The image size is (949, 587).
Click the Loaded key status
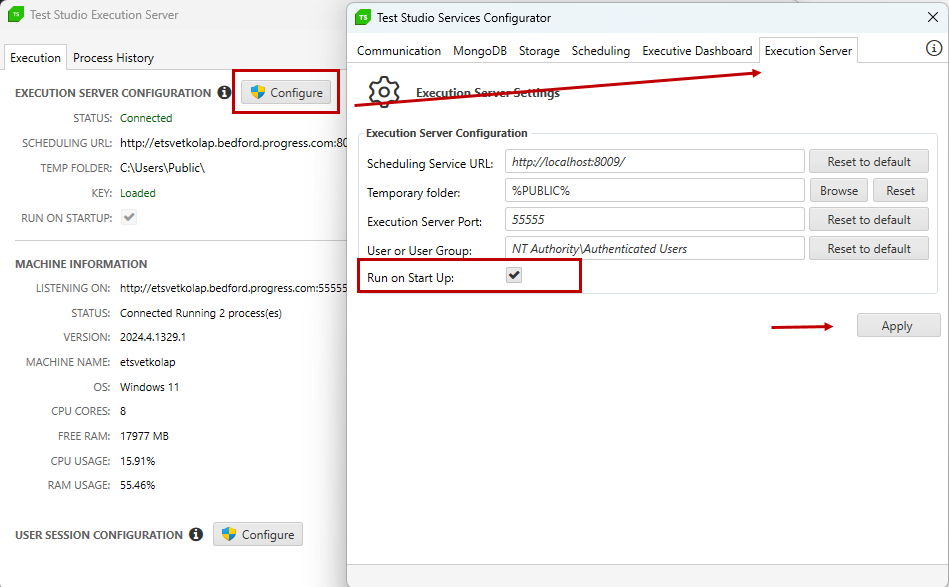137,193
